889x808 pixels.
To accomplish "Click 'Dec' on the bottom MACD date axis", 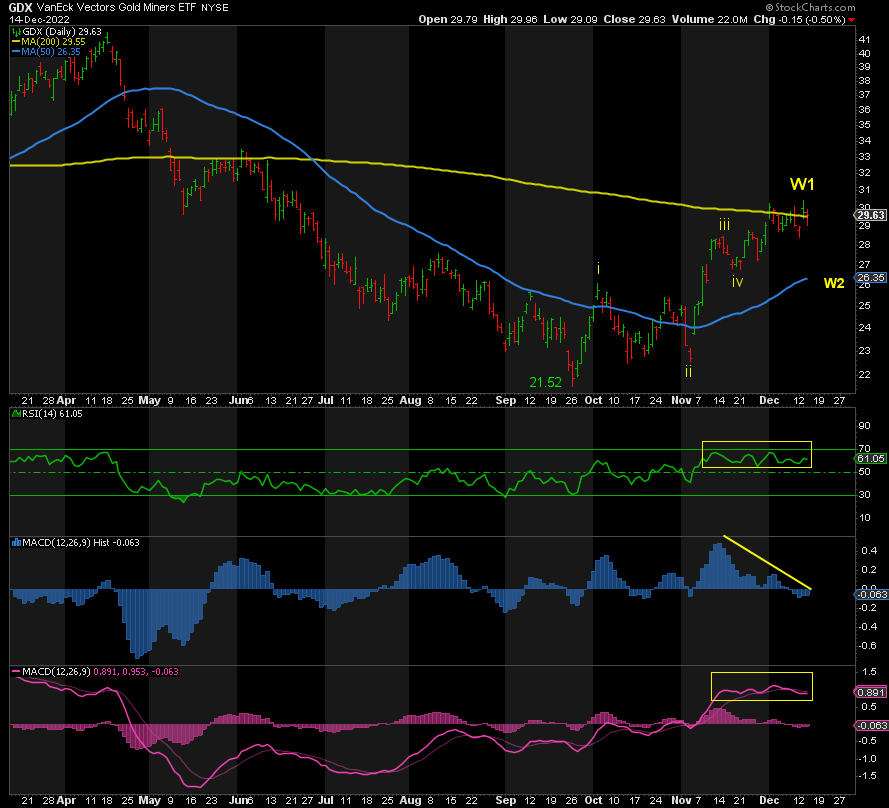I will click(769, 801).
